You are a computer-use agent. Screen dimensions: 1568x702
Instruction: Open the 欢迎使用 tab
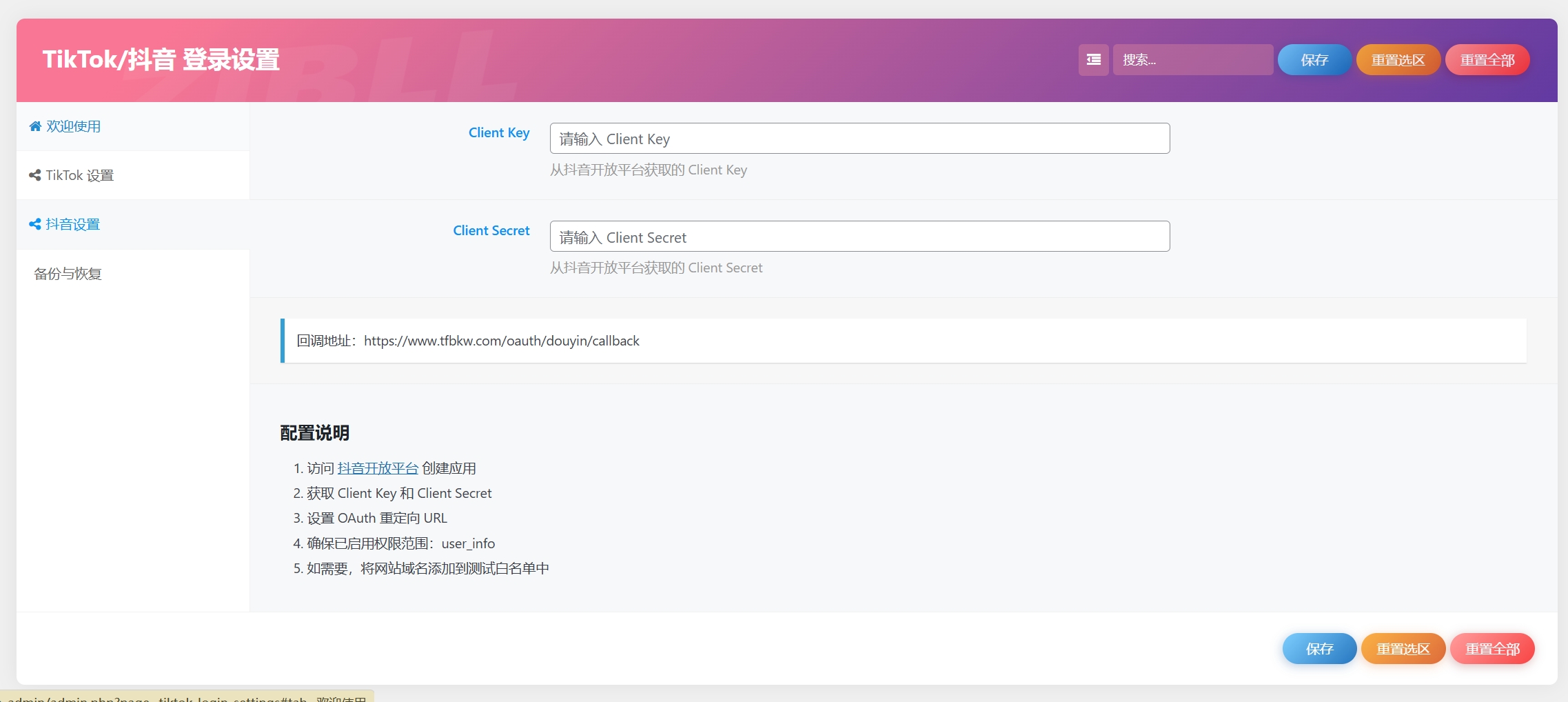click(133, 126)
